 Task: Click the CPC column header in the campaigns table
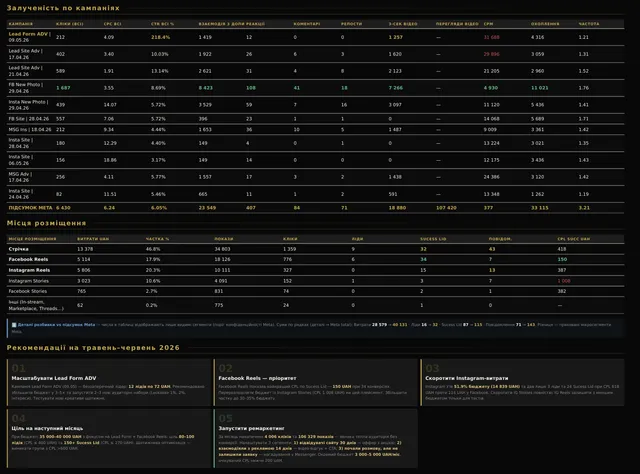pyautogui.click(x=112, y=24)
